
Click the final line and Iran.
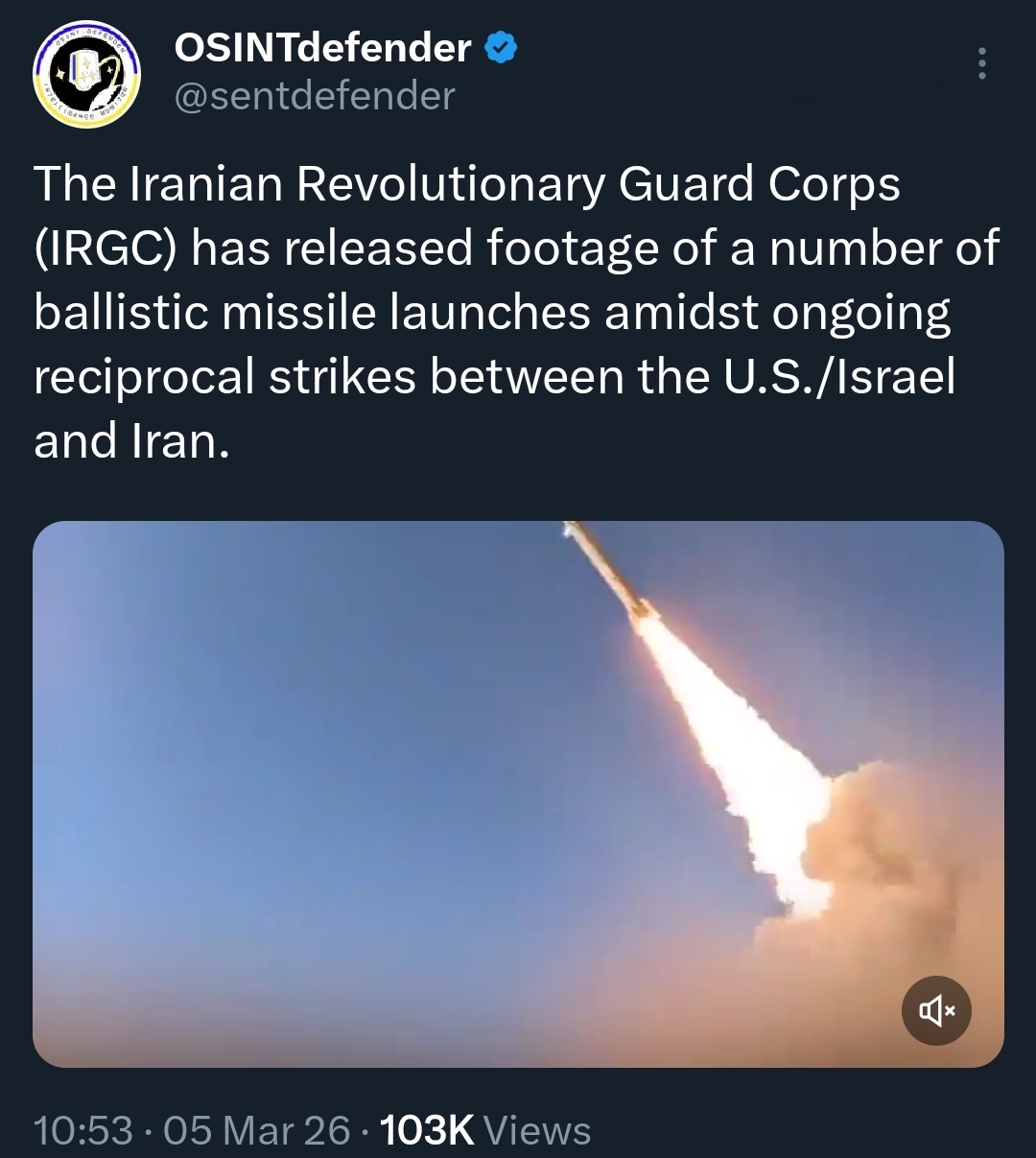pos(132,441)
